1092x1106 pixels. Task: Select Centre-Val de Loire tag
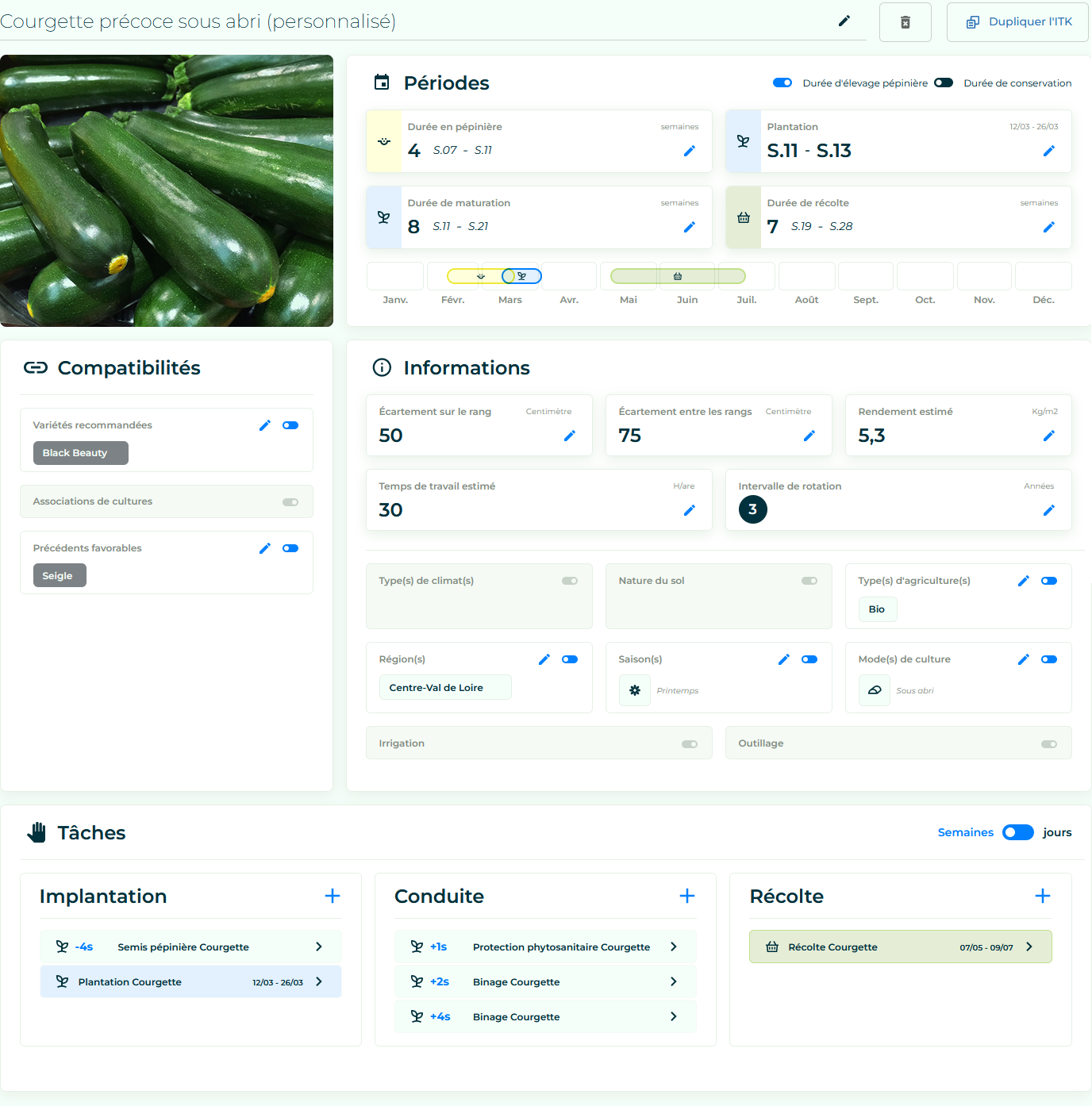click(x=445, y=688)
